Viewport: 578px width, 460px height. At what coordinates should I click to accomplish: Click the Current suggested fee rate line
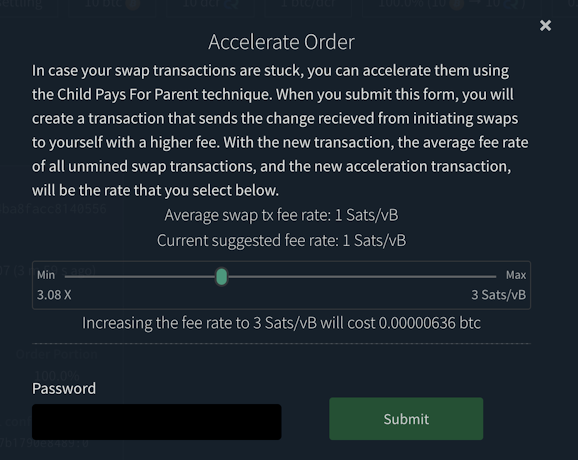(281, 240)
